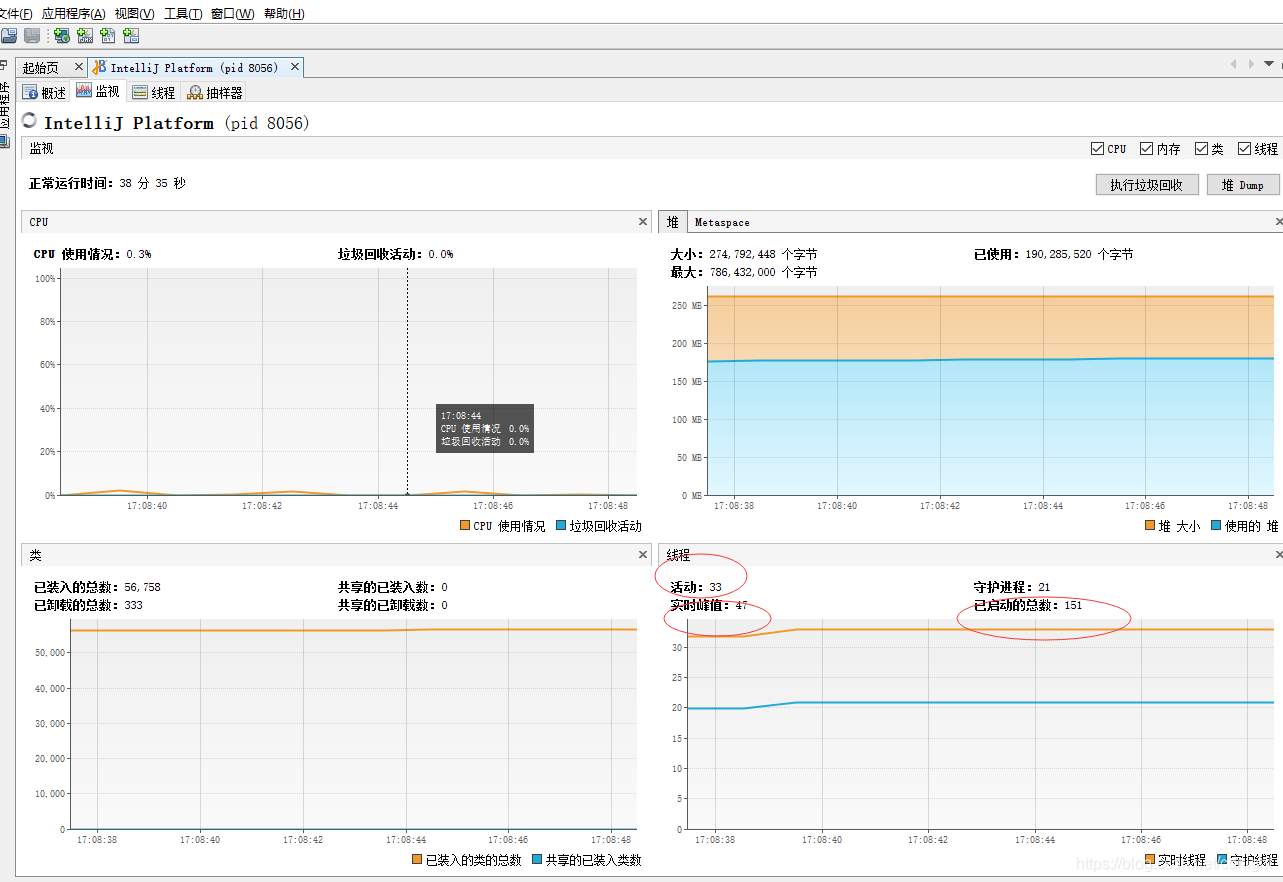Close the 类 classes chart panel
This screenshot has height=882, width=1283.
click(643, 554)
